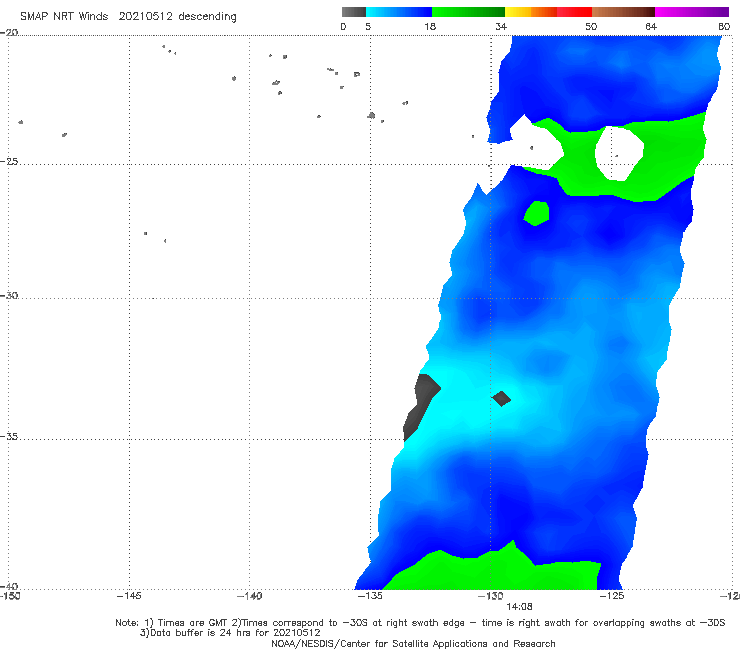This screenshot has width=740, height=650.
Task: Click the note line starting "Note: 1) Times are GMT"
Action: pos(420,623)
